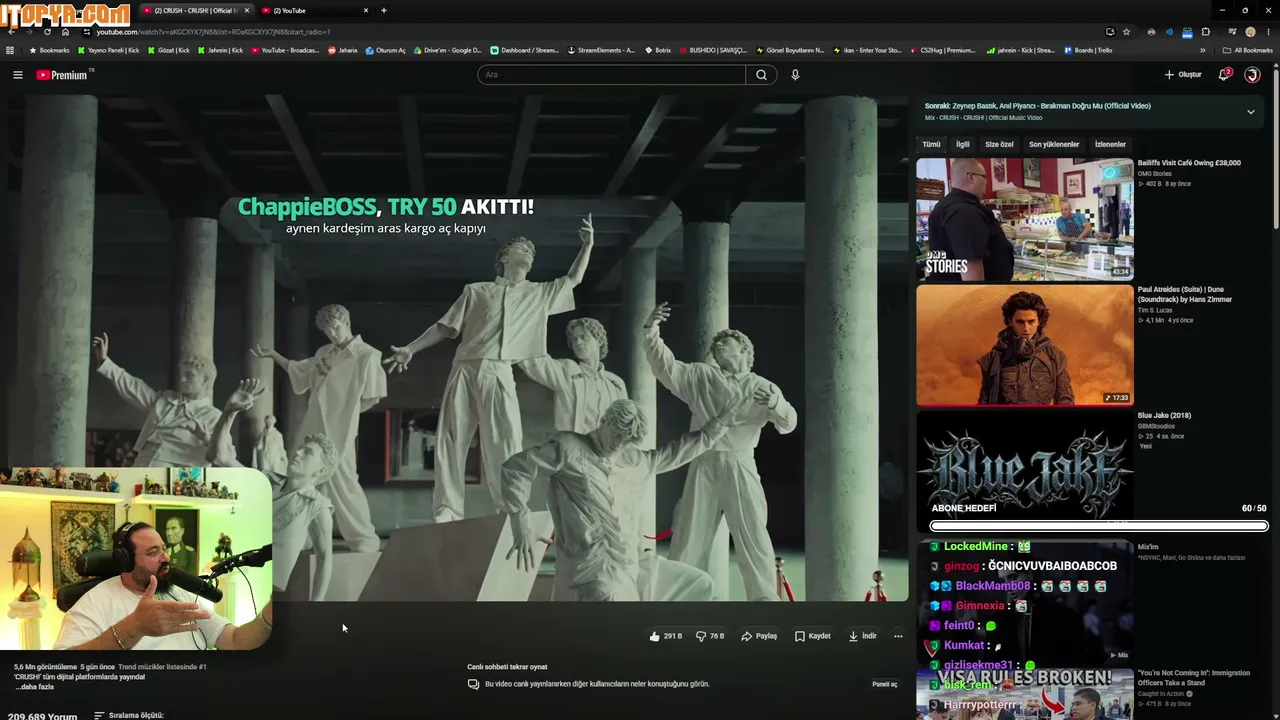Click the 'Blue Jake (2018)' video title

tap(1164, 415)
